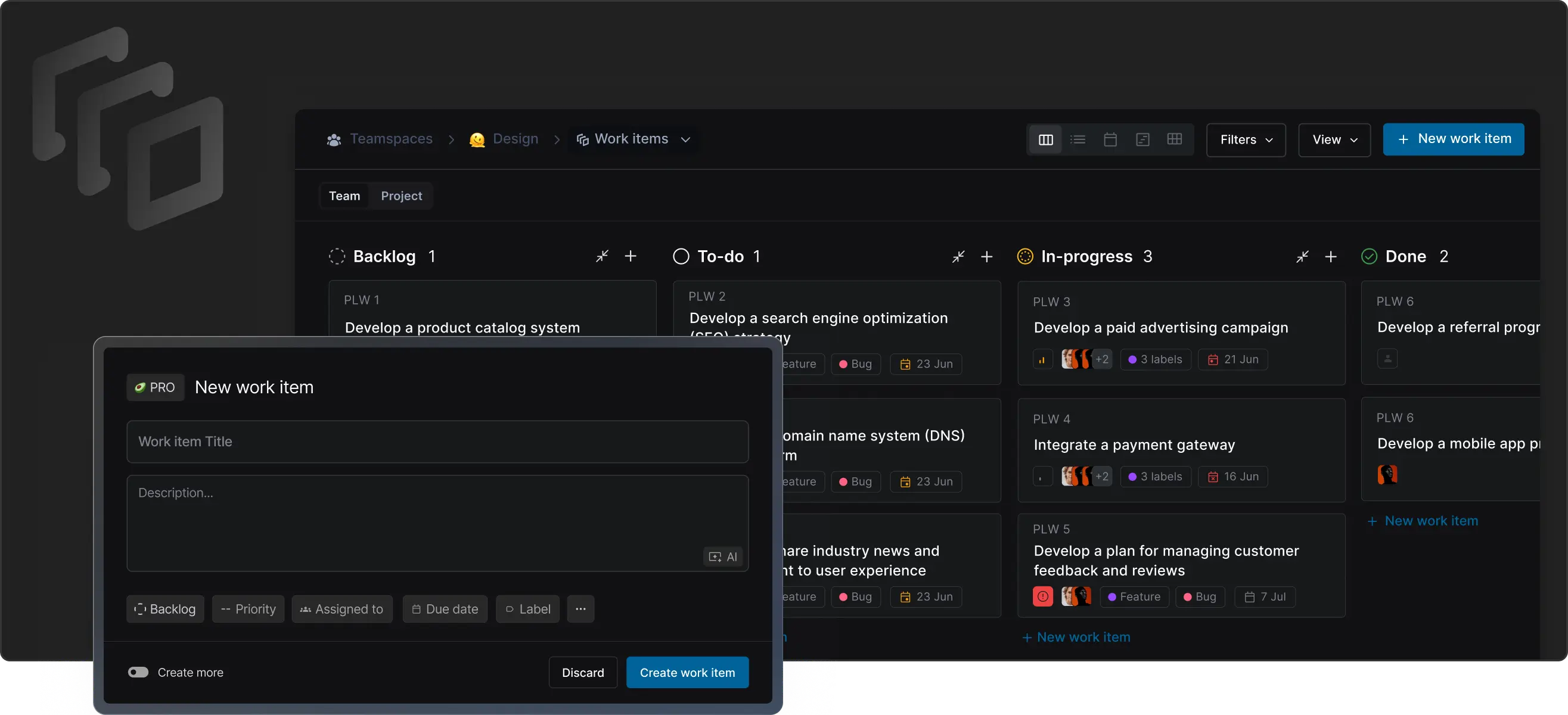This screenshot has height=715, width=1568.
Task: Open the Filters dropdown
Action: pos(1246,140)
